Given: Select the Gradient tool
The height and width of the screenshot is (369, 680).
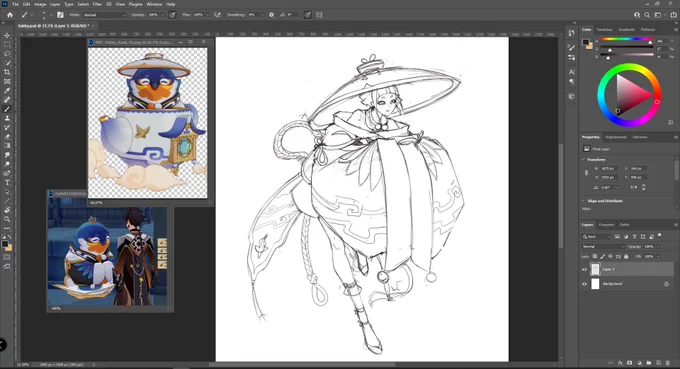Looking at the screenshot, I should point(7,146).
